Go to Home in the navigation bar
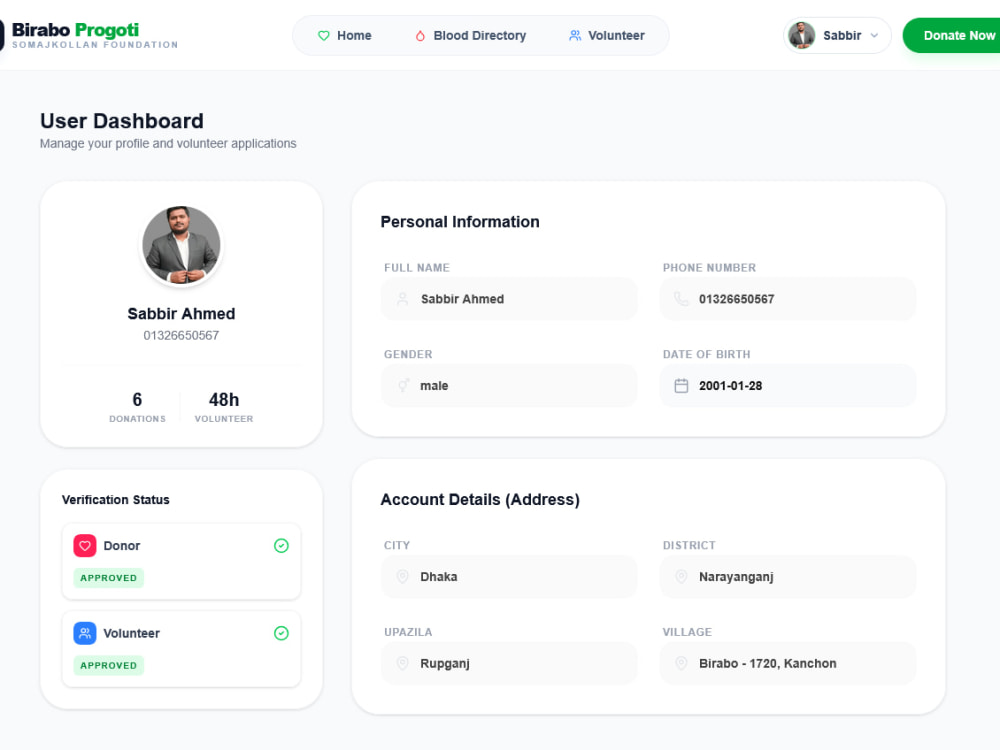This screenshot has height=750, width=1000. (x=345, y=36)
